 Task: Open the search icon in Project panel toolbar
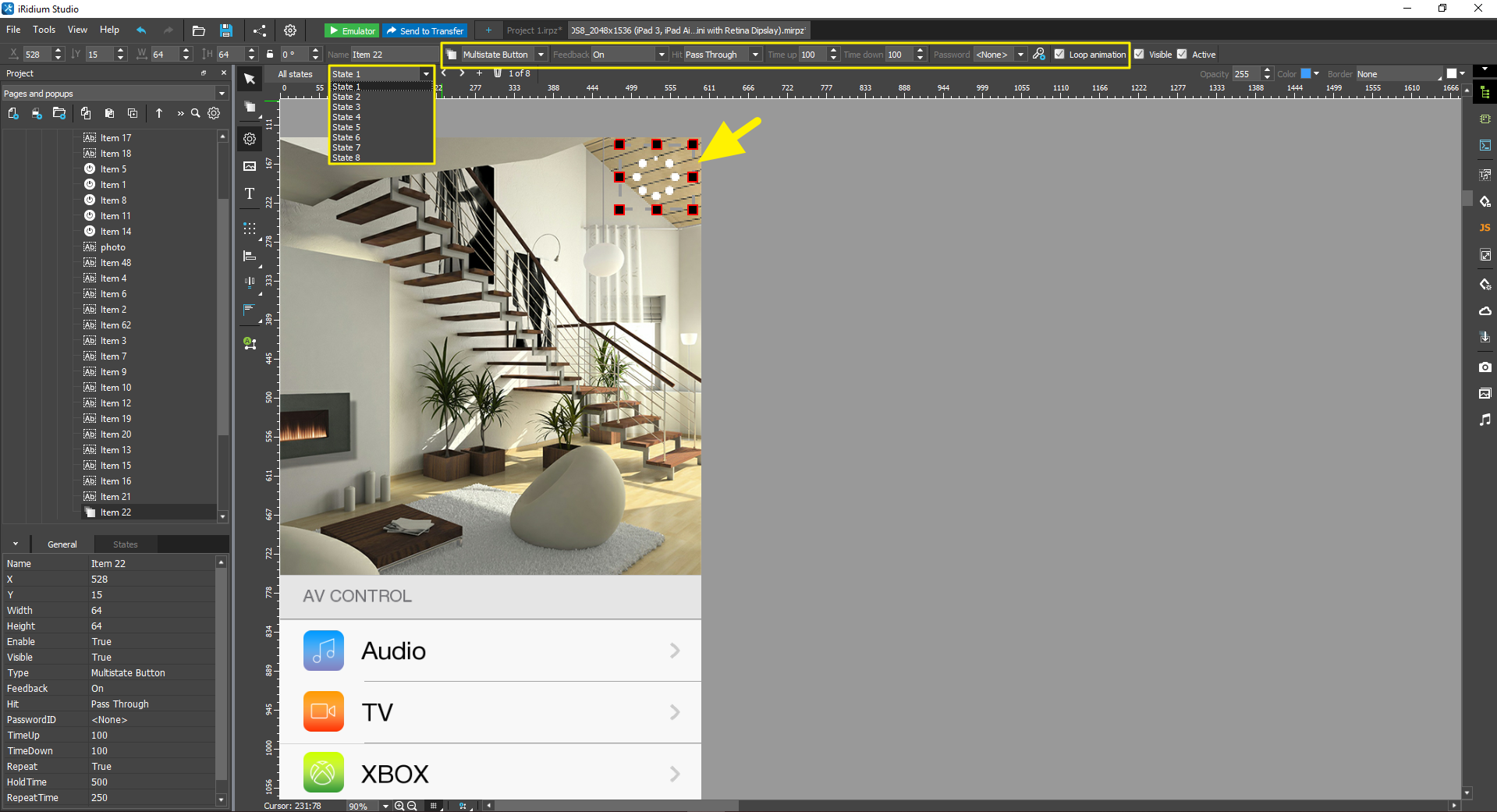point(195,113)
